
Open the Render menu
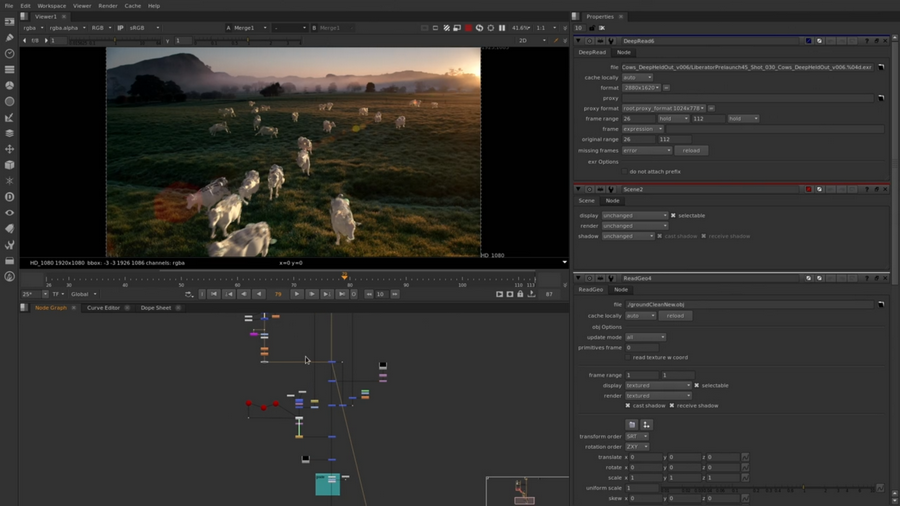pos(107,6)
